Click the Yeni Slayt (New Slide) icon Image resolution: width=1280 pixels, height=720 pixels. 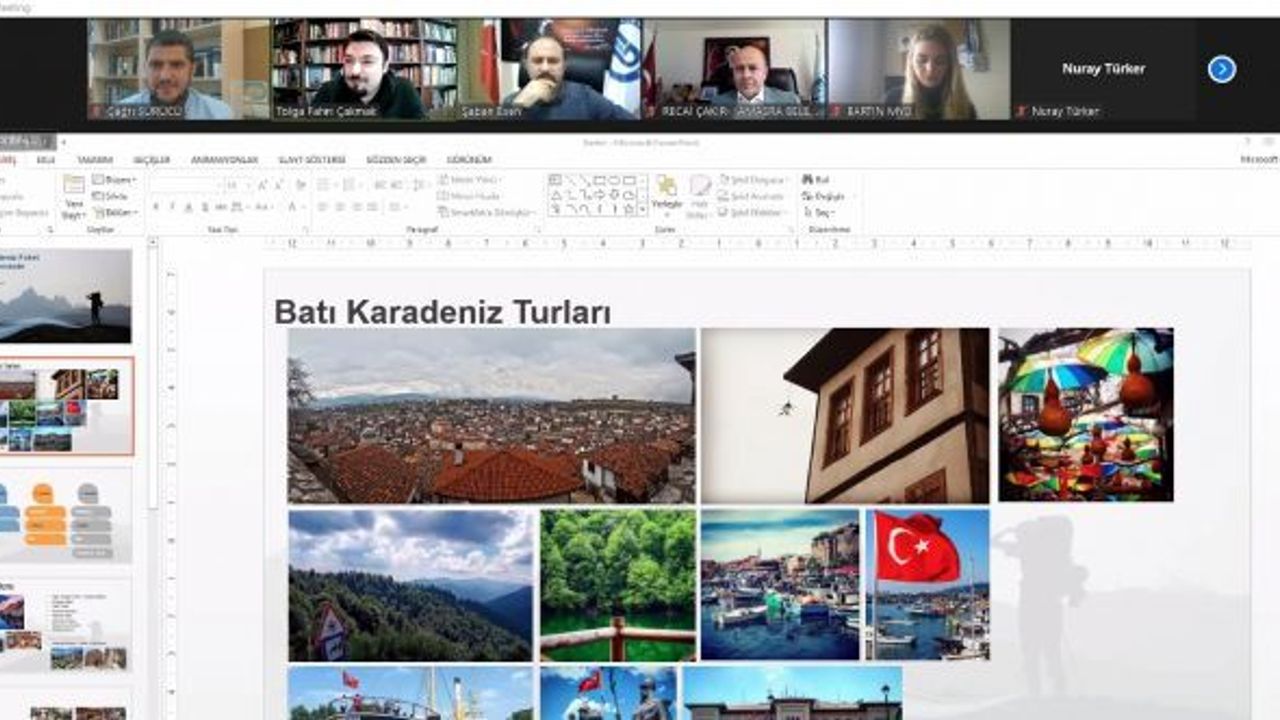point(74,184)
